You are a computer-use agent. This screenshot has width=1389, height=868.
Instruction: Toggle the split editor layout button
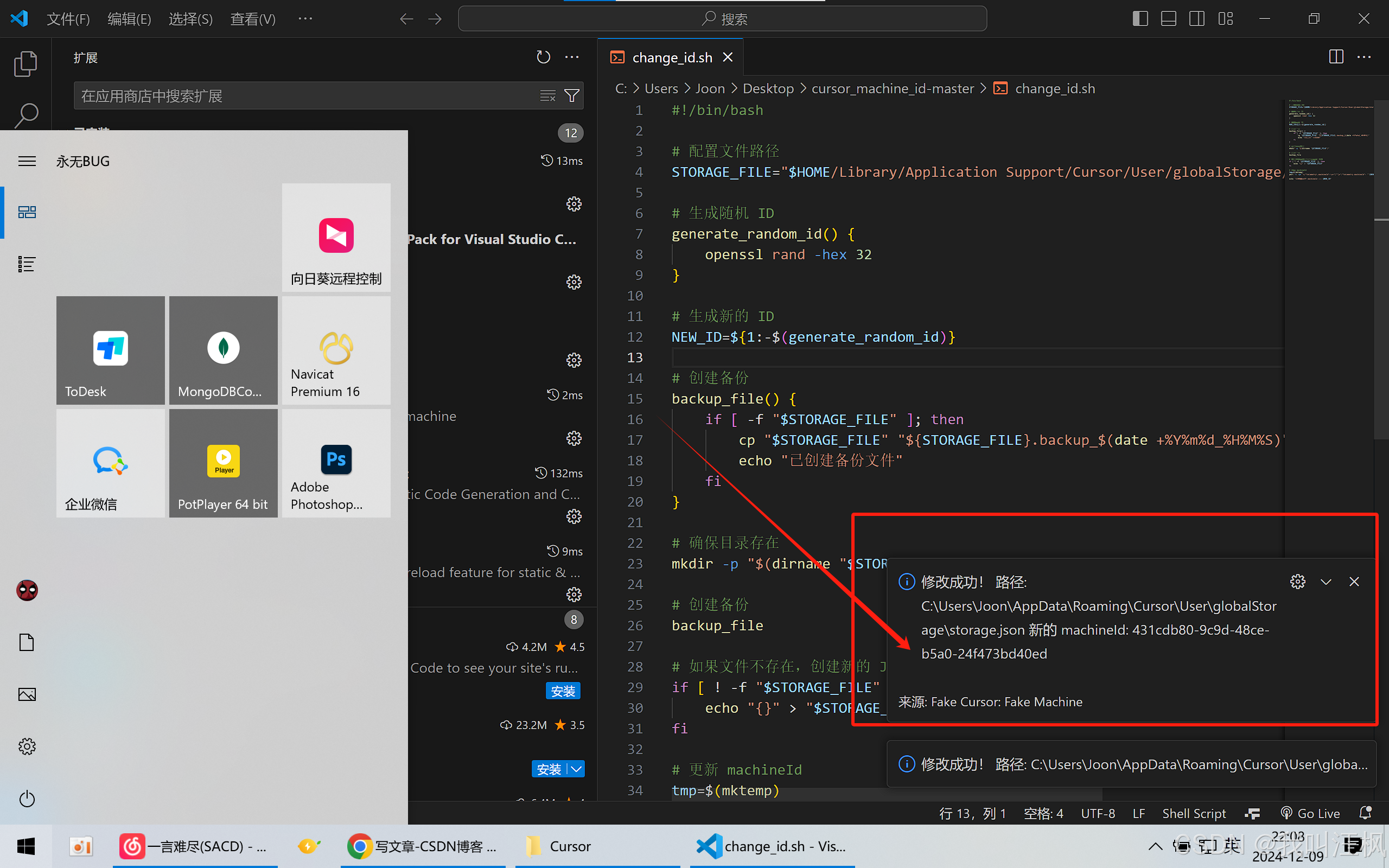1335,57
